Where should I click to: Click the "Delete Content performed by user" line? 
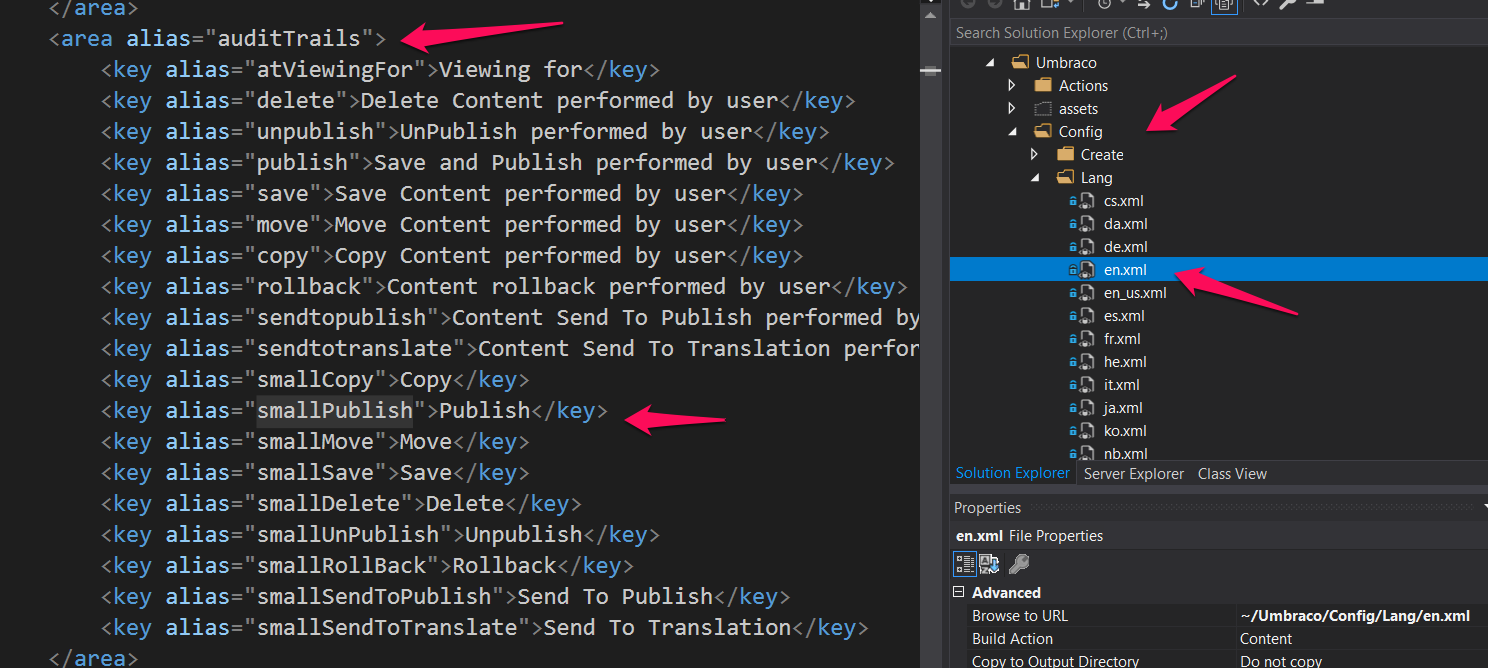tap(478, 101)
